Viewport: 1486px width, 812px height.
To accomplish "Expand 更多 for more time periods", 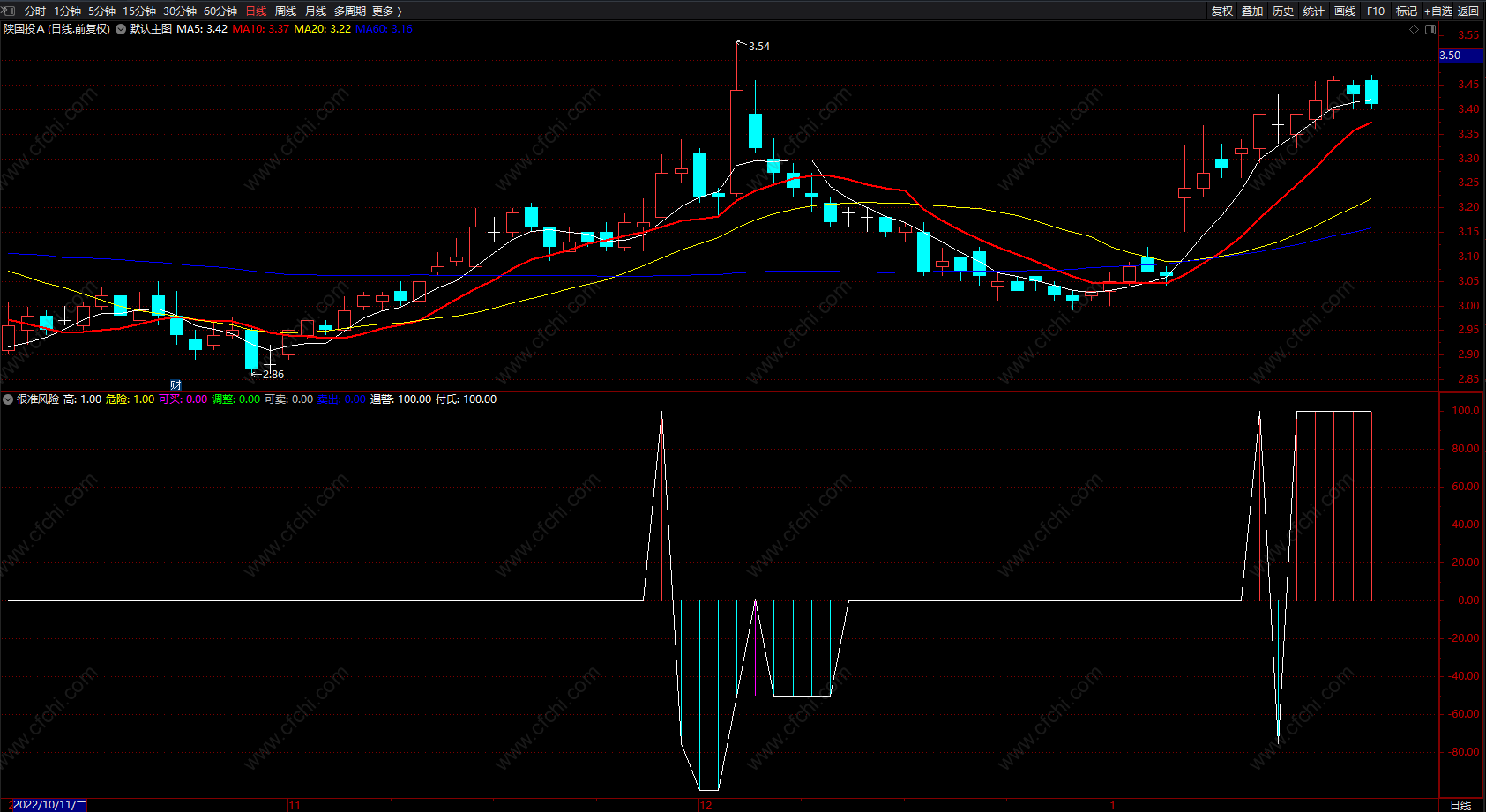I will tap(386, 11).
